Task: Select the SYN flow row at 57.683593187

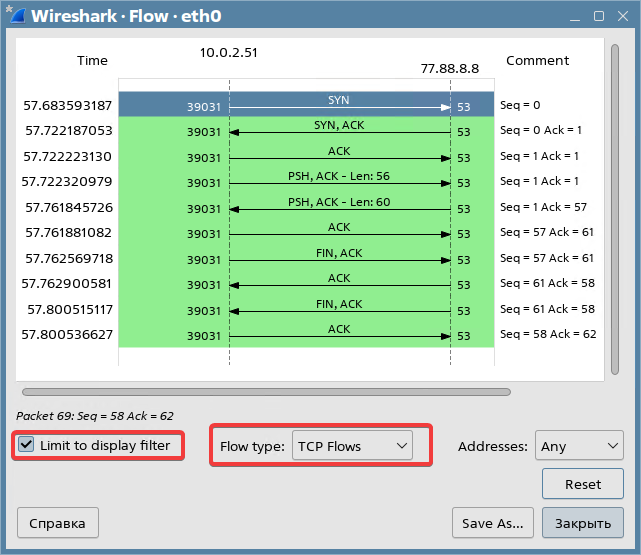Action: click(306, 104)
